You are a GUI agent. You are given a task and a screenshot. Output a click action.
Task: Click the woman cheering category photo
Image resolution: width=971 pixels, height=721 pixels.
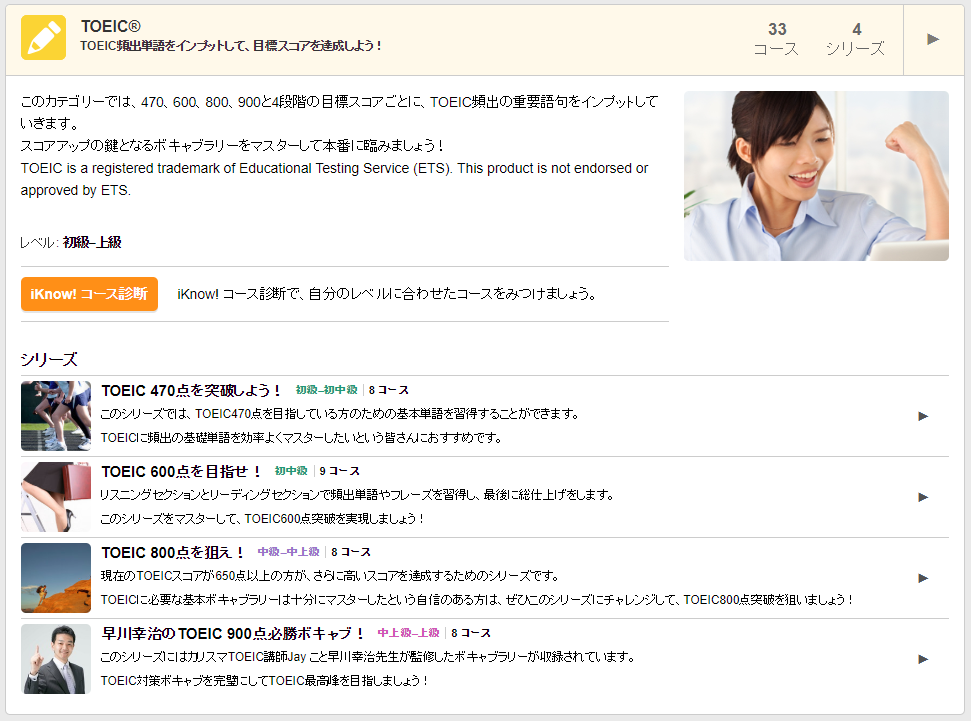[816, 176]
